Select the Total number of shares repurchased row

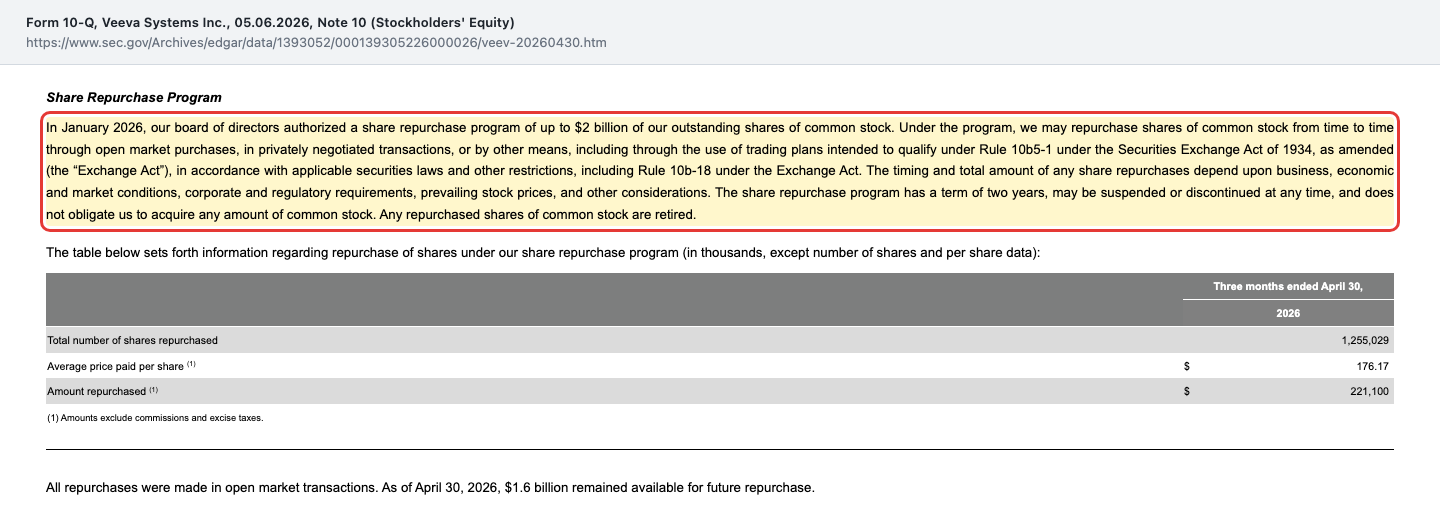tap(720, 340)
